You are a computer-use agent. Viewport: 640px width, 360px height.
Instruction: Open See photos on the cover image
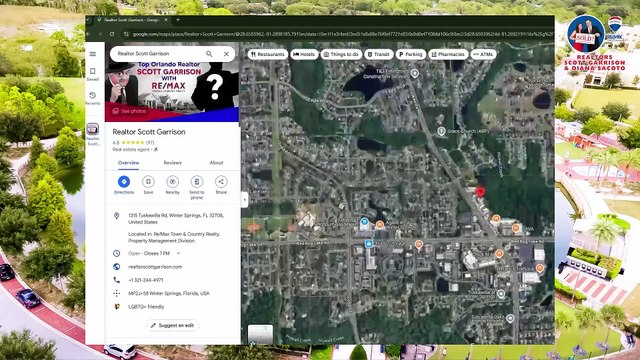[129, 111]
